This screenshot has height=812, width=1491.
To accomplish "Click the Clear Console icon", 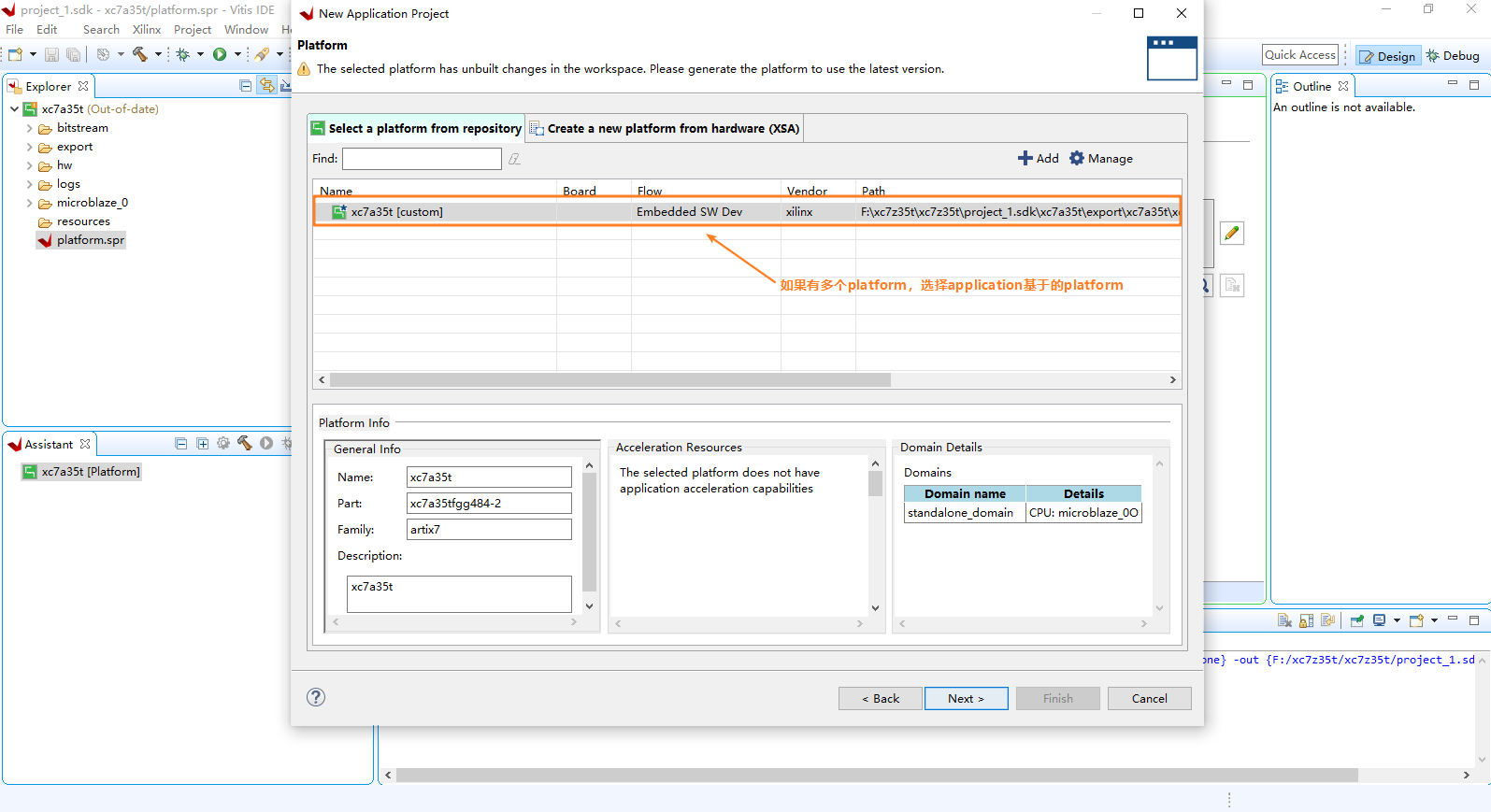I will (1284, 620).
